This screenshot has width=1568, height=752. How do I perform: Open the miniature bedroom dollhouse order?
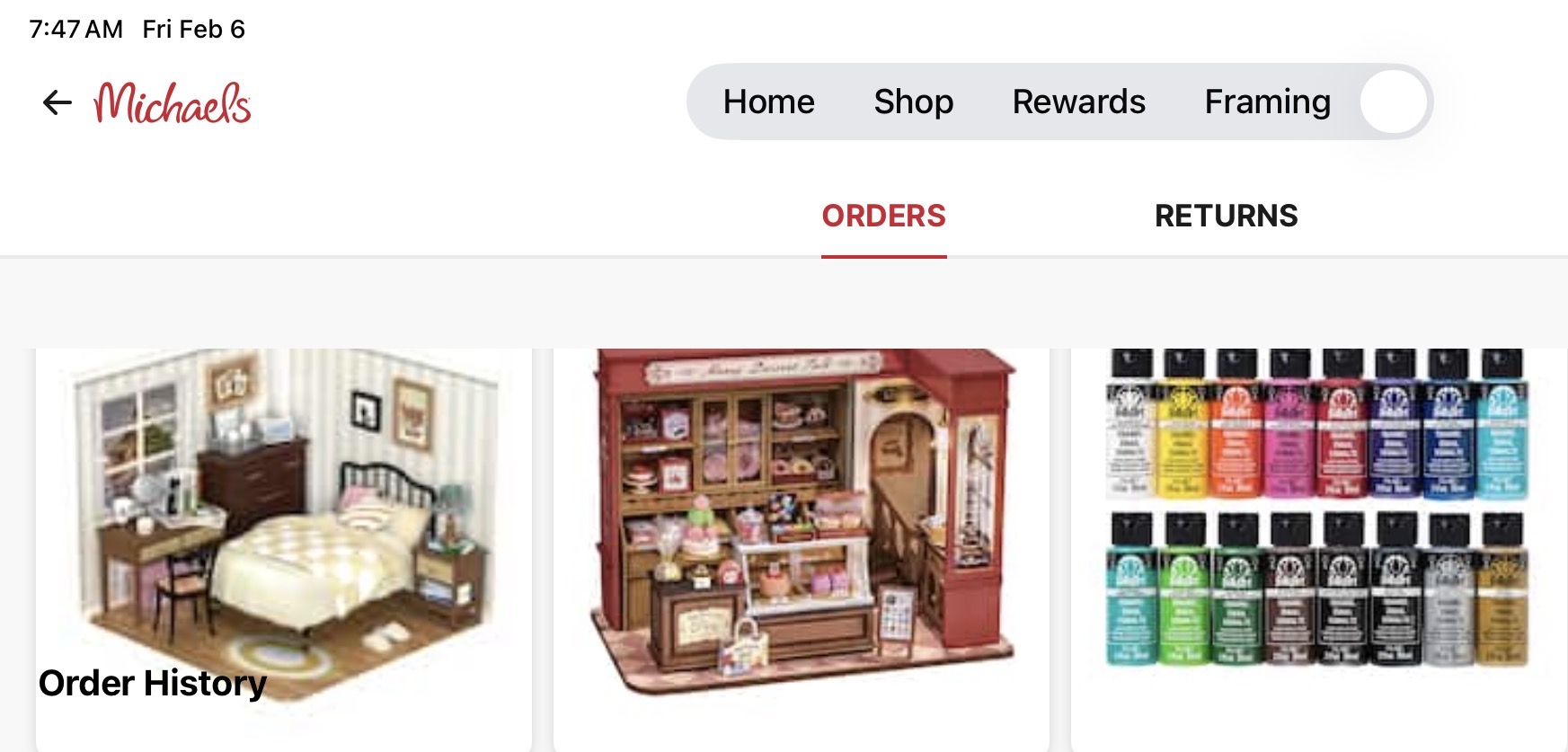(x=284, y=549)
